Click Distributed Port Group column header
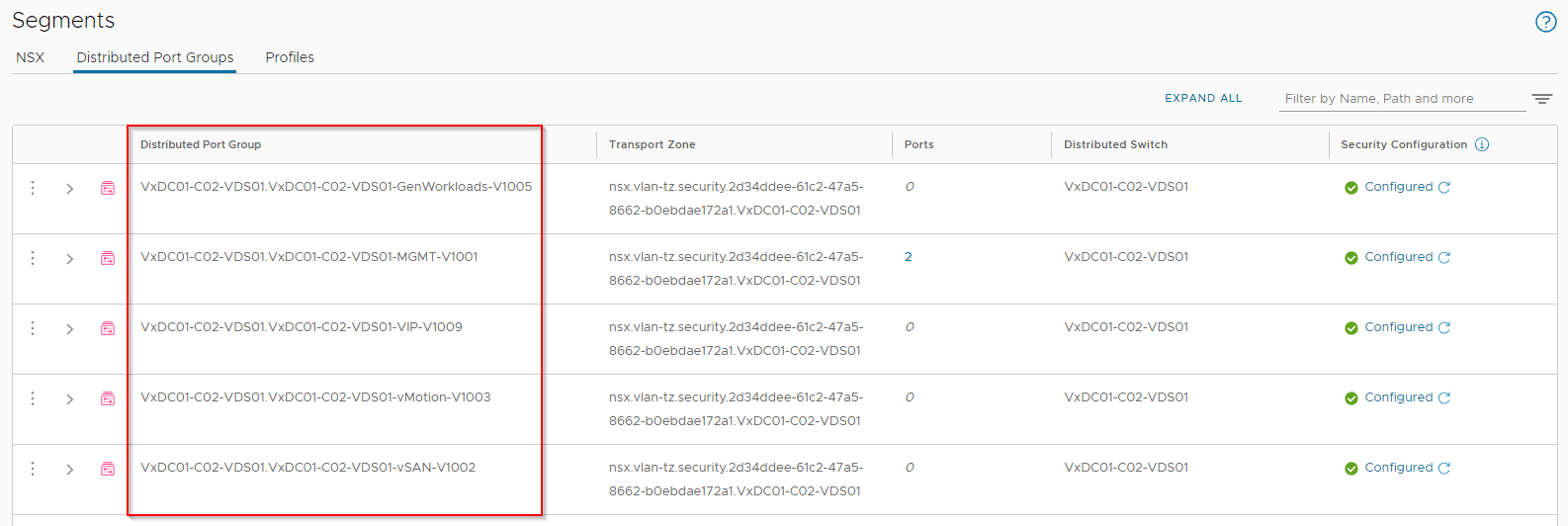The width and height of the screenshot is (1568, 526). [x=201, y=144]
